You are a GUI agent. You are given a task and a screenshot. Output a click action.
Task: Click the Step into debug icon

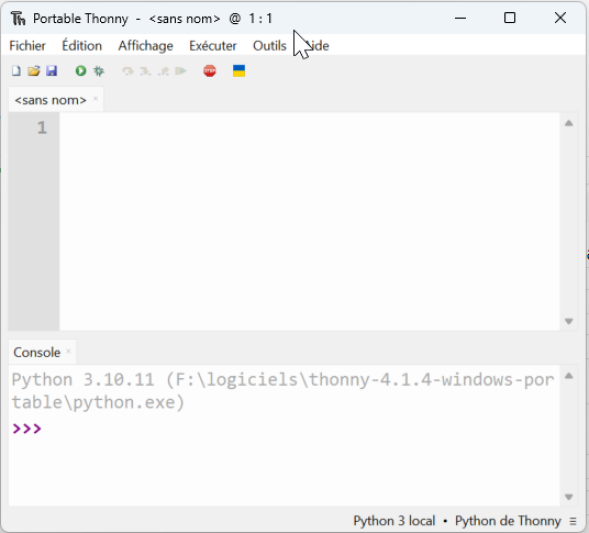pos(145,71)
